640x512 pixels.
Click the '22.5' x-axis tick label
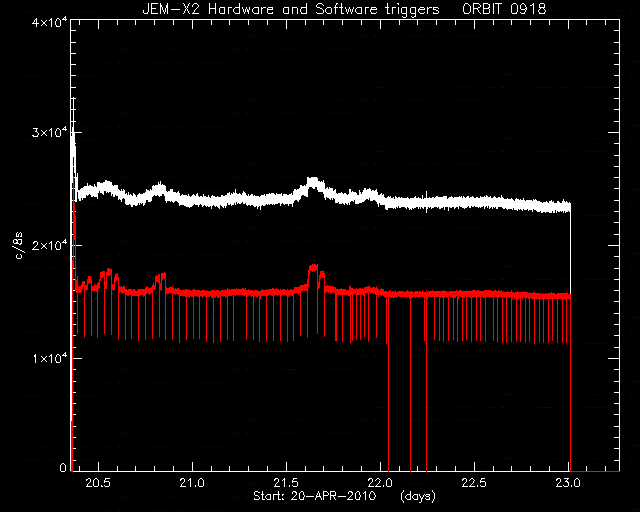[x=474, y=483]
